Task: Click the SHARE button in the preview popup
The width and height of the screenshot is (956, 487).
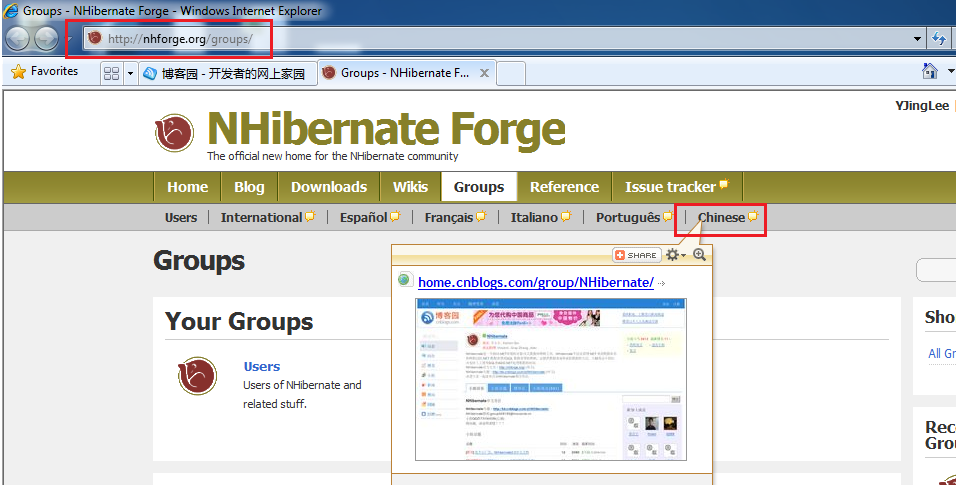Action: click(x=637, y=255)
